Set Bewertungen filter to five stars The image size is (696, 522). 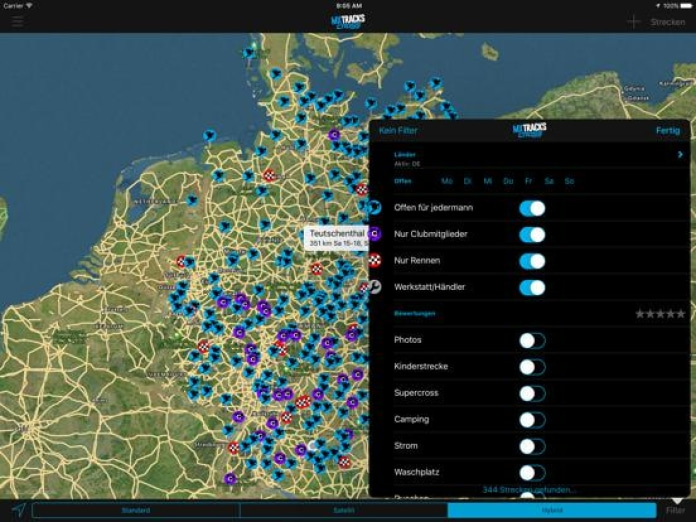pos(680,314)
